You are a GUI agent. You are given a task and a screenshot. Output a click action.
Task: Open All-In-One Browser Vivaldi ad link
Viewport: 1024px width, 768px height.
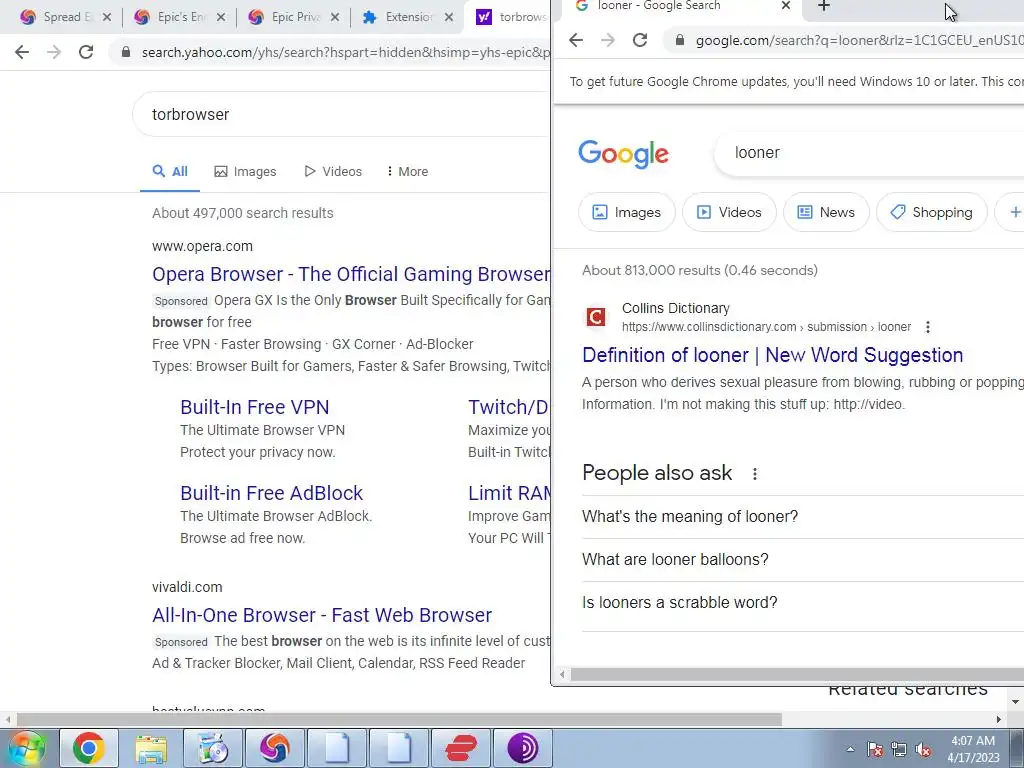322,615
